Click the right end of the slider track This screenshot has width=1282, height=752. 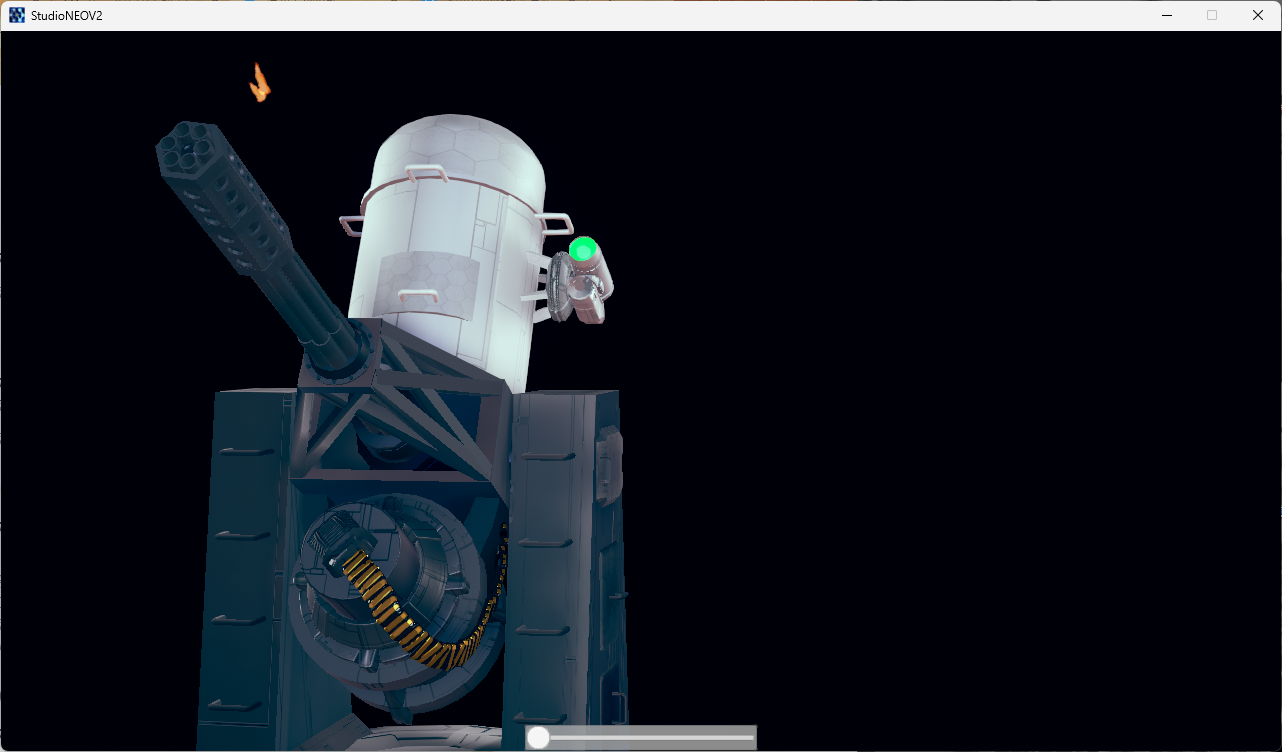tap(750, 738)
